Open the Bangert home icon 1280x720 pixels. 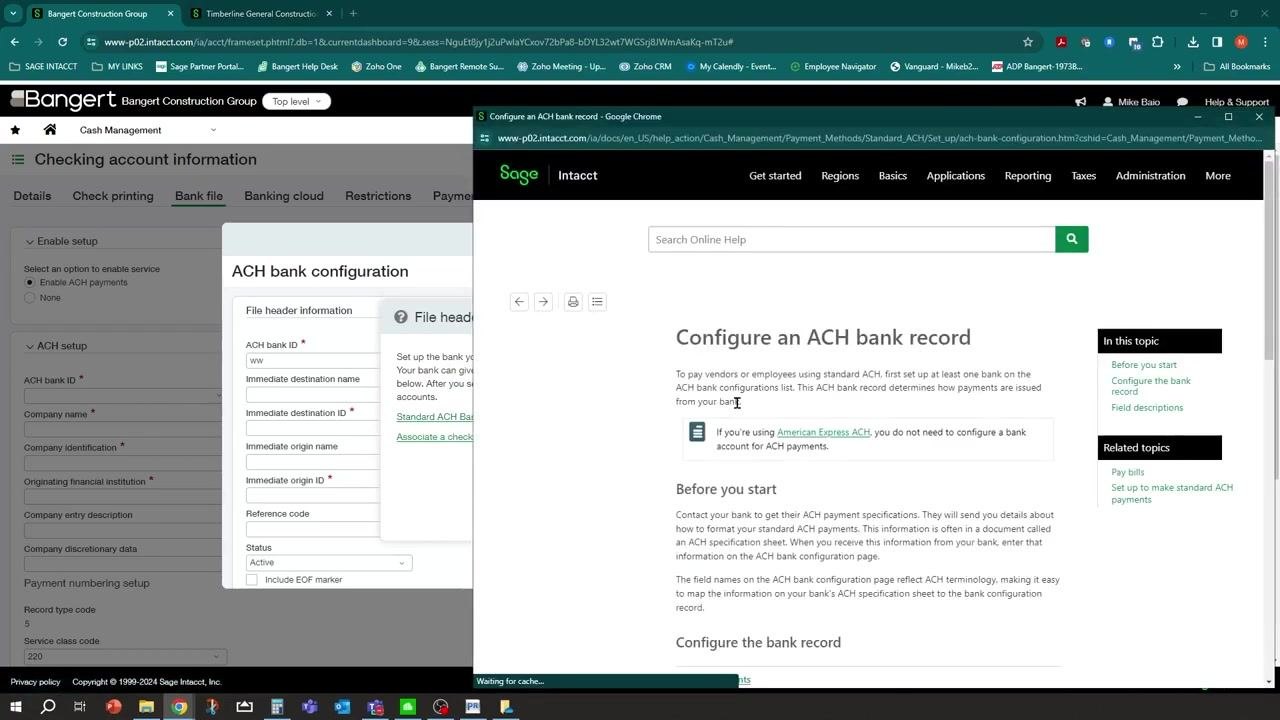[50, 130]
